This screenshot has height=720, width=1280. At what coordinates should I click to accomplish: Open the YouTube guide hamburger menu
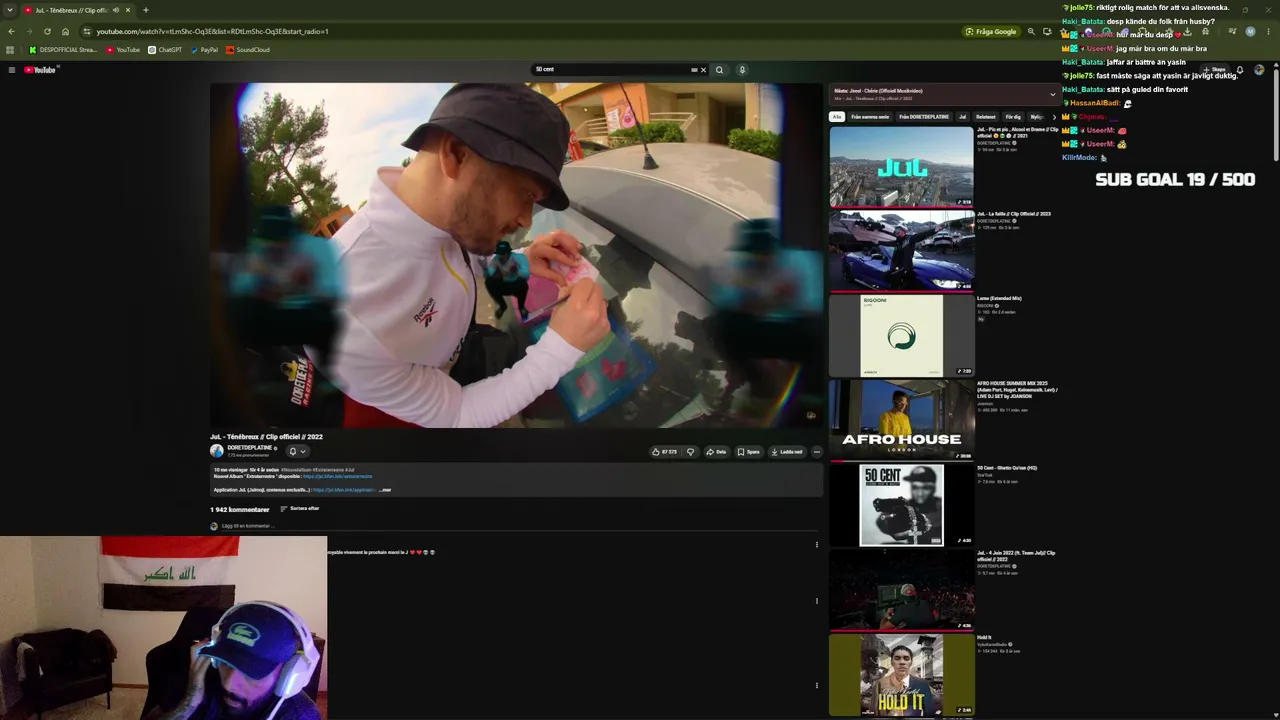[12, 70]
